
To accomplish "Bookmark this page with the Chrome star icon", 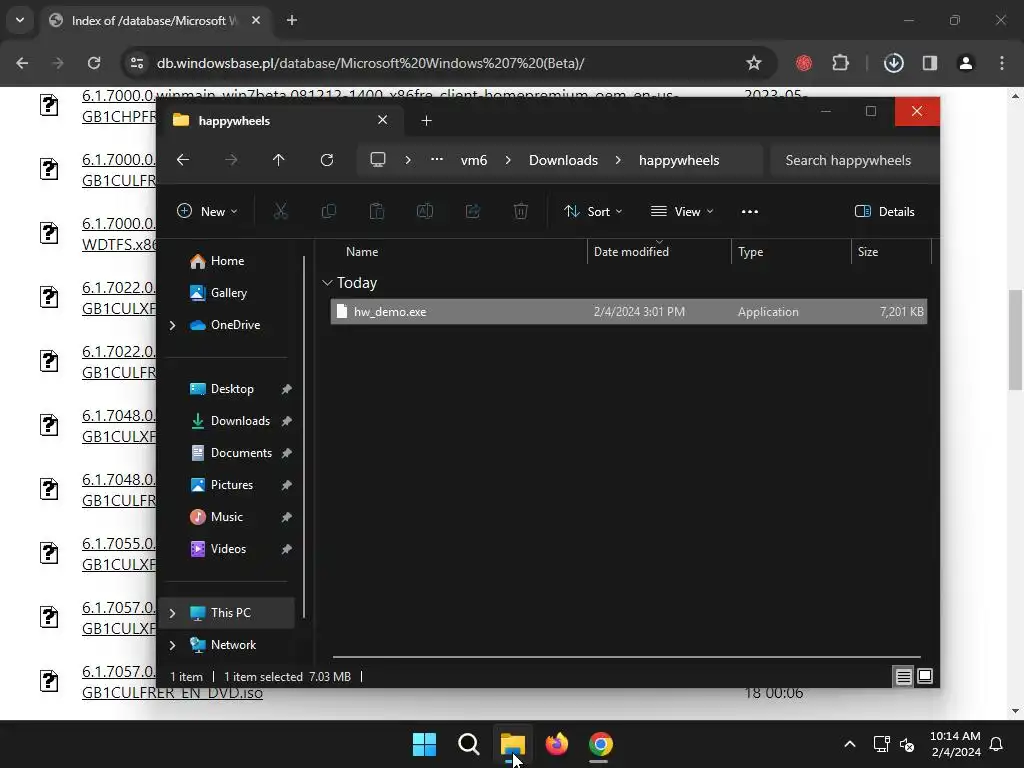I will [754, 63].
